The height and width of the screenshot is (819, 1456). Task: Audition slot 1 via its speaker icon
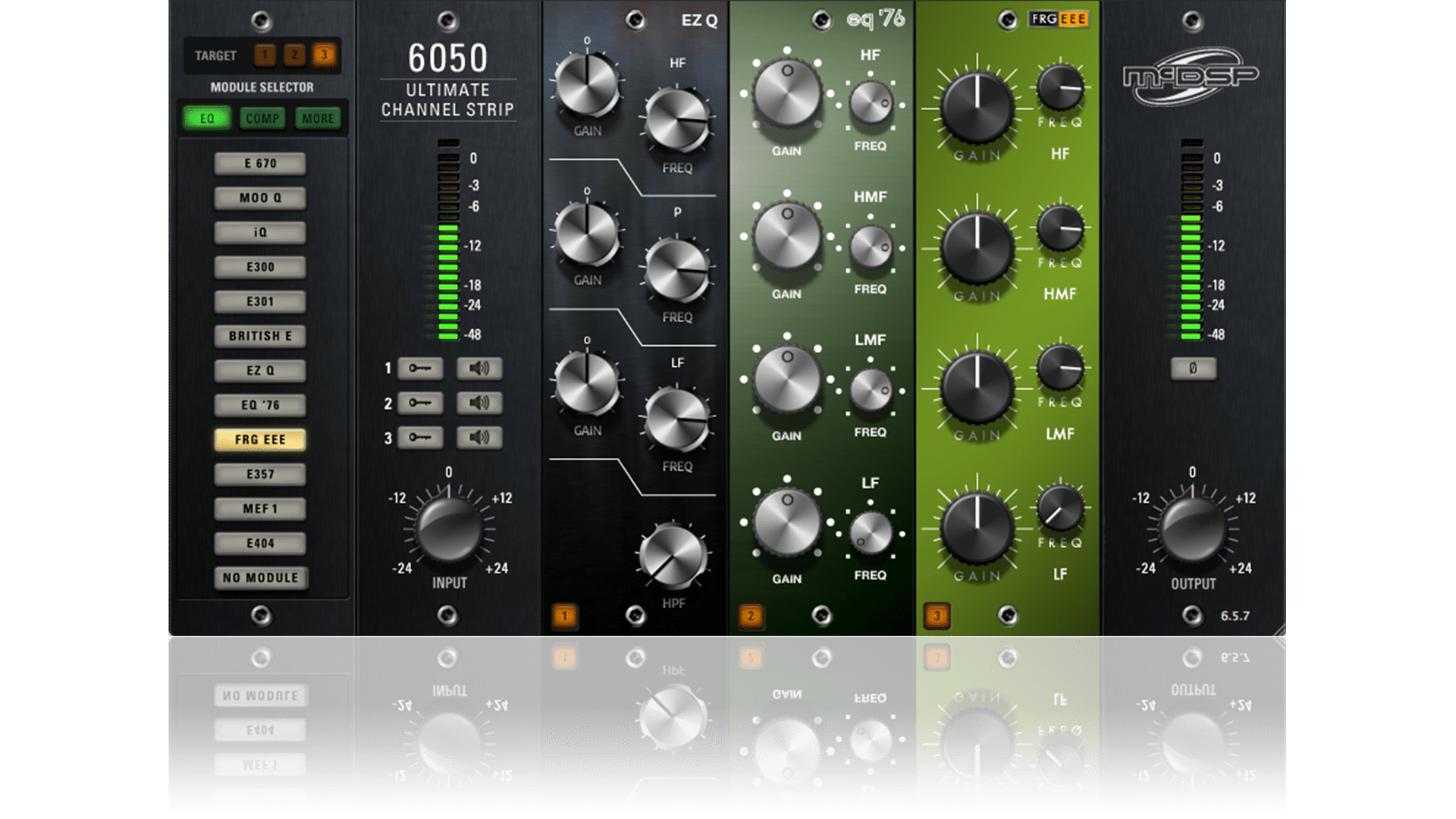coord(481,369)
